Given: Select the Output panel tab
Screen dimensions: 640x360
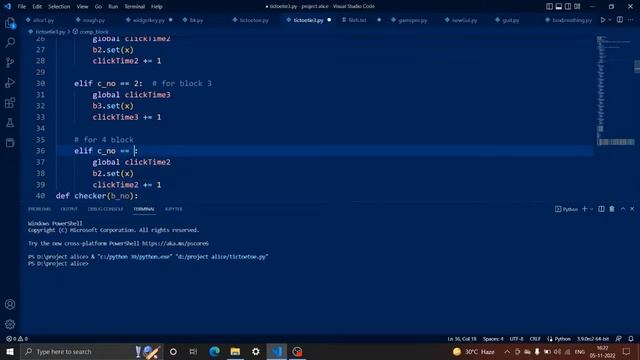Looking at the screenshot, I should click(x=69, y=209).
